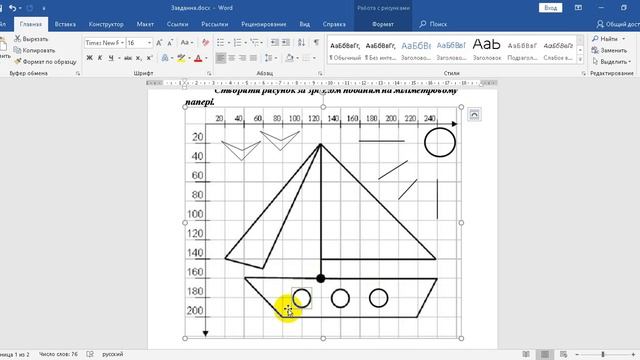Open ribbon display options icon
640x360 pixels.
pos(578,8)
